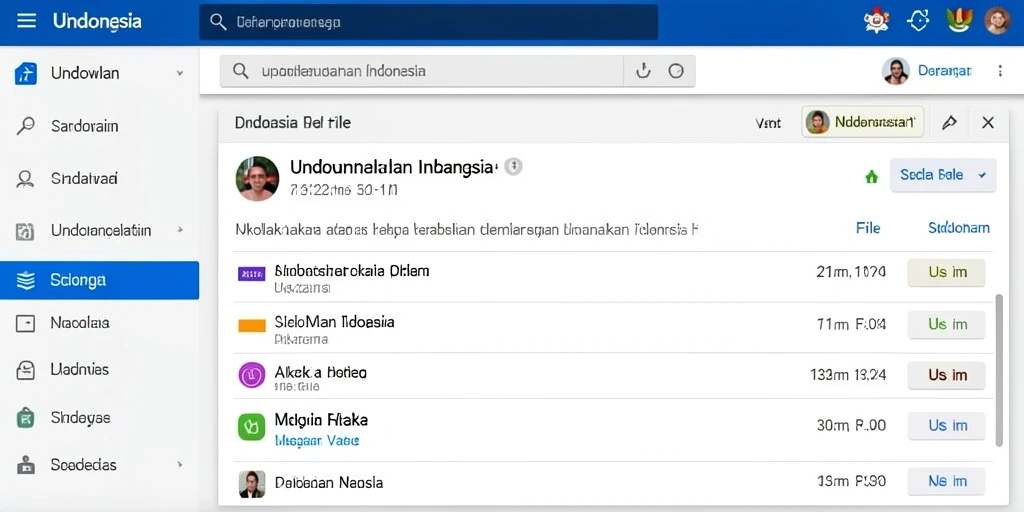Image resolution: width=1024 pixels, height=512 pixels.
Task: Click the Naoolaia box icon
Action: pos(25,323)
